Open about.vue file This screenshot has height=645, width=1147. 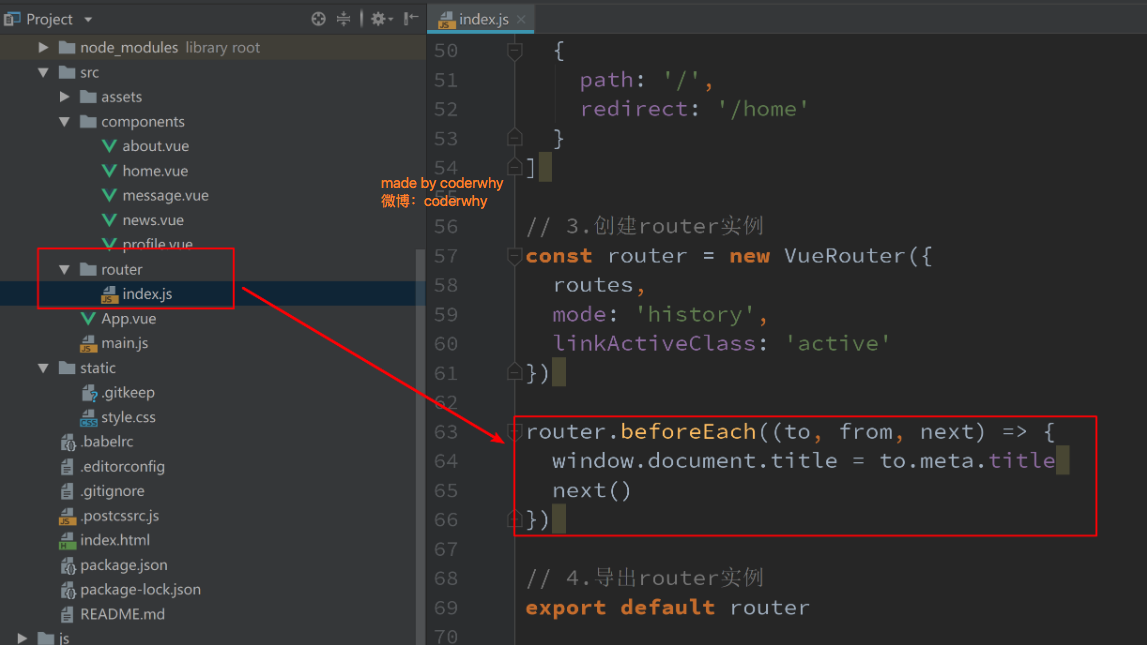pos(155,146)
